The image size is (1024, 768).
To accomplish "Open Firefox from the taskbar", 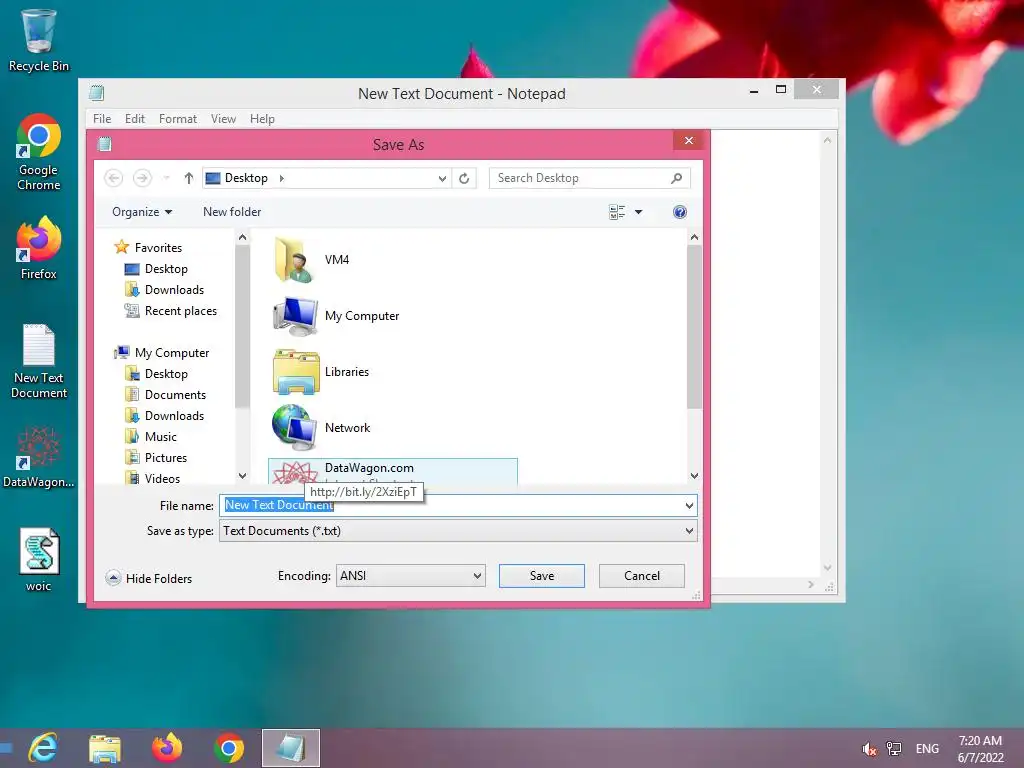I will tap(167, 748).
